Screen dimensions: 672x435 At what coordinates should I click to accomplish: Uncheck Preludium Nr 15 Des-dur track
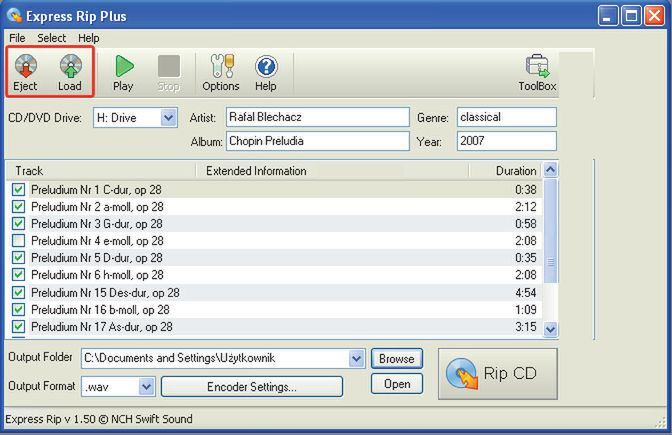pos(18,293)
